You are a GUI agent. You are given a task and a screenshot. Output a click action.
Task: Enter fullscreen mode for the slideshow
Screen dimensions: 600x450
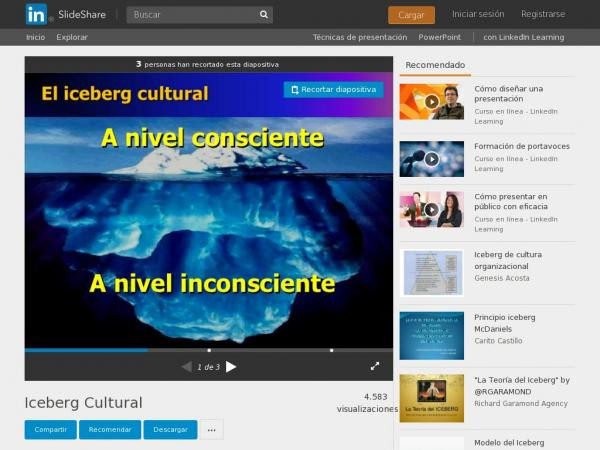tap(375, 367)
